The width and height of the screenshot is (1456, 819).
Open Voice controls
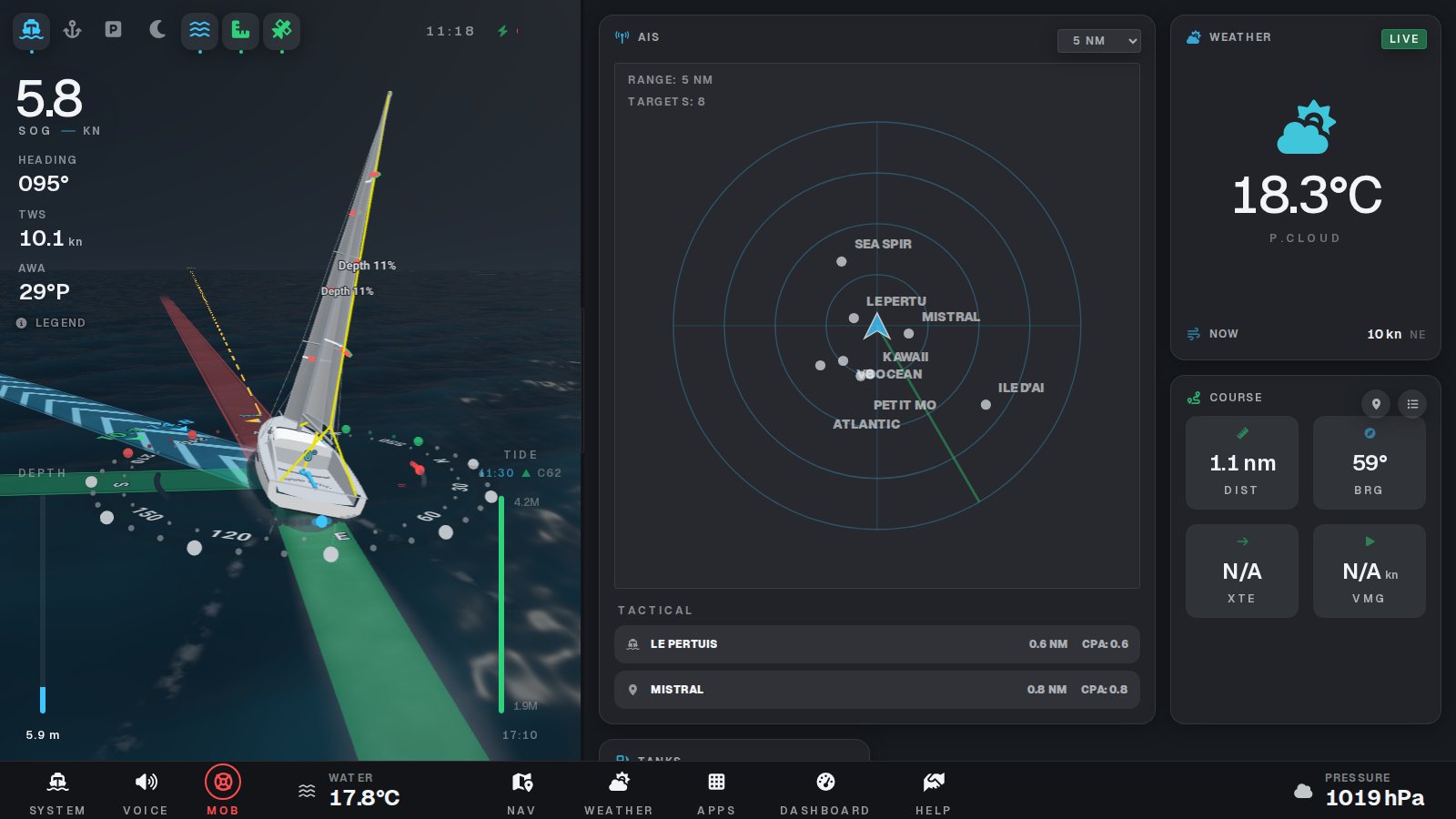pyautogui.click(x=146, y=792)
